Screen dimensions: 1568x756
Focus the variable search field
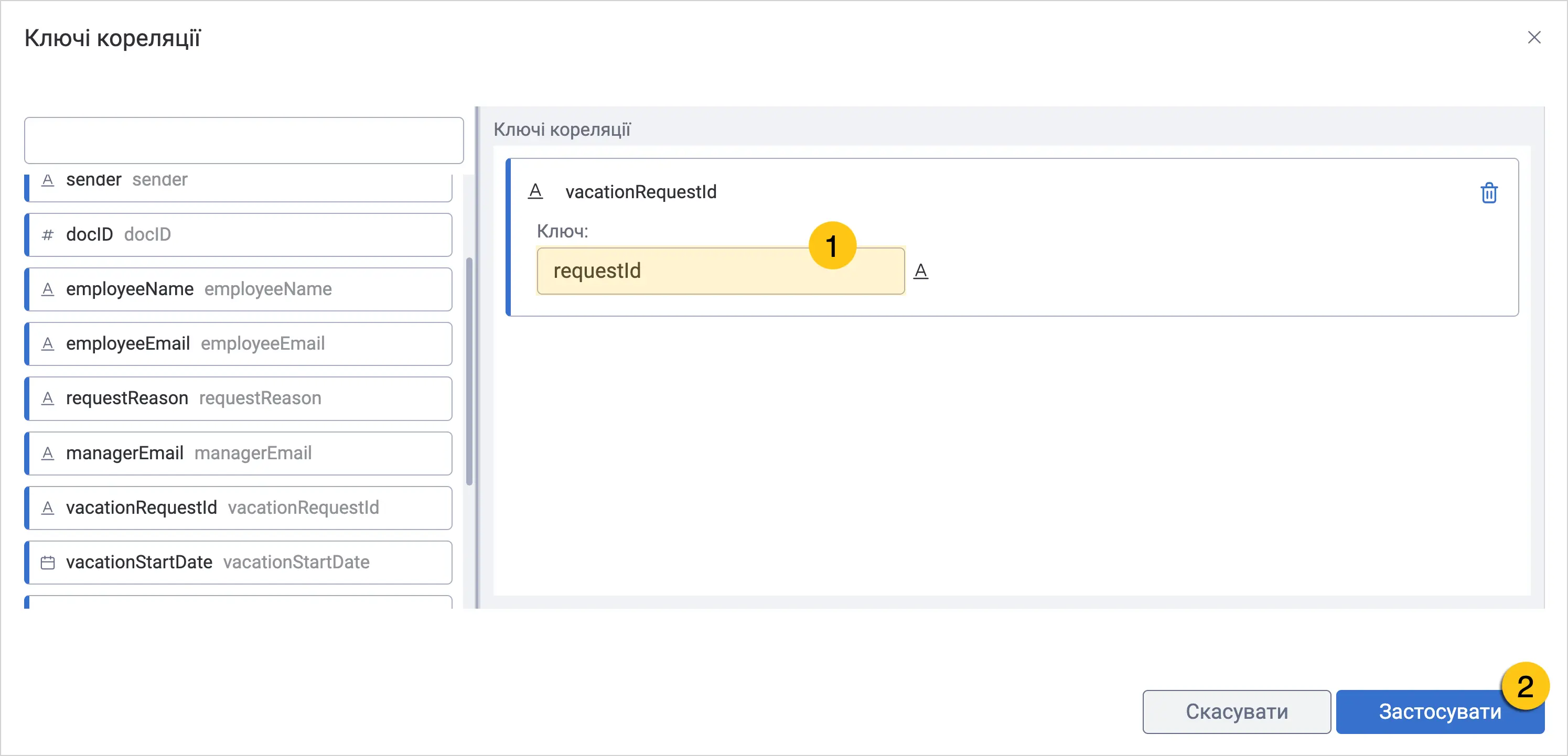click(244, 141)
